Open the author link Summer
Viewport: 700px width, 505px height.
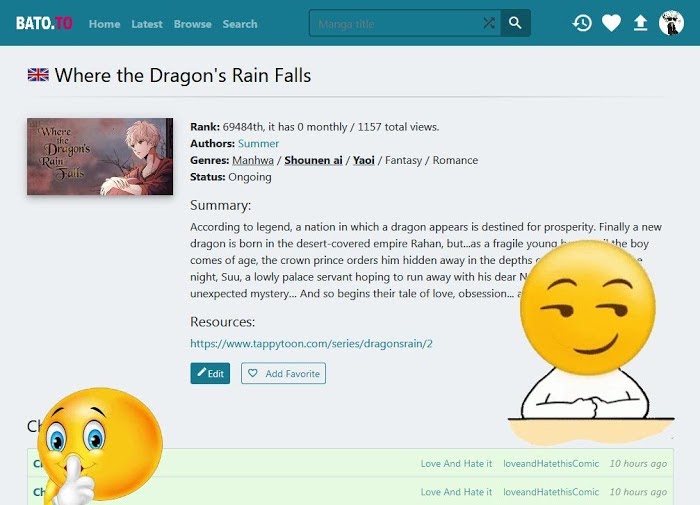[x=258, y=143]
